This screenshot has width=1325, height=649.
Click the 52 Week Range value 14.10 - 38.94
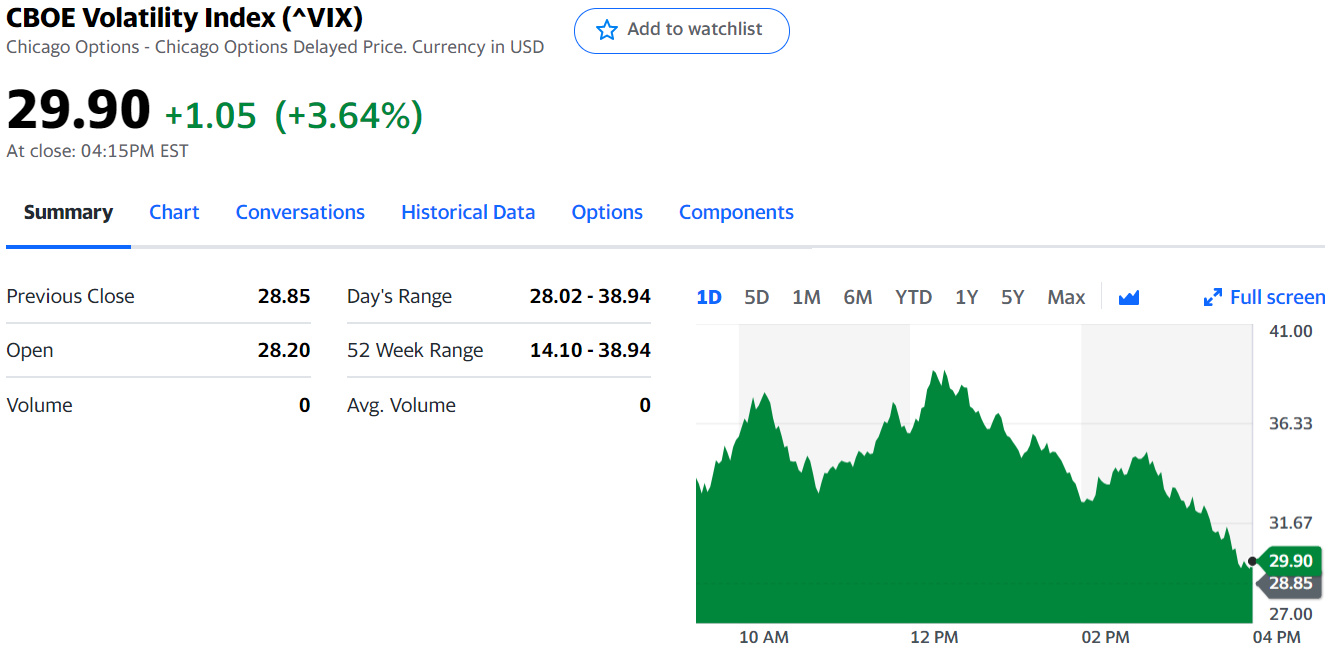[x=590, y=350]
